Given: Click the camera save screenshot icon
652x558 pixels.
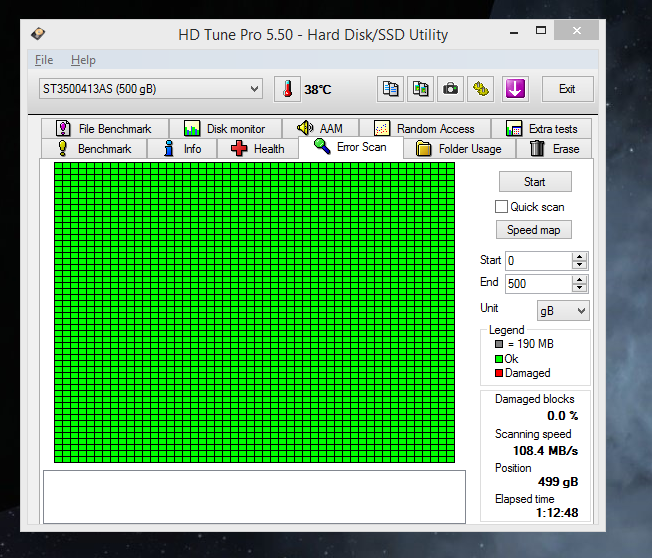Looking at the screenshot, I should tap(451, 89).
